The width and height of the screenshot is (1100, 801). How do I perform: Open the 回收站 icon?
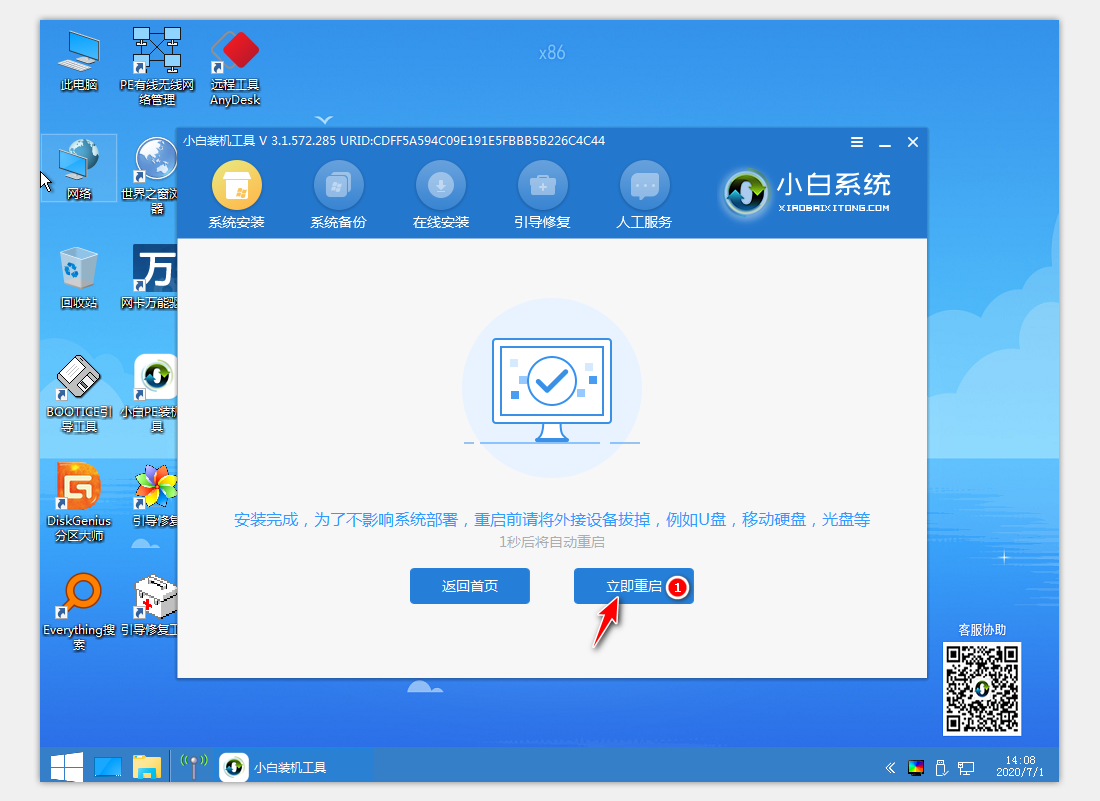[x=79, y=278]
